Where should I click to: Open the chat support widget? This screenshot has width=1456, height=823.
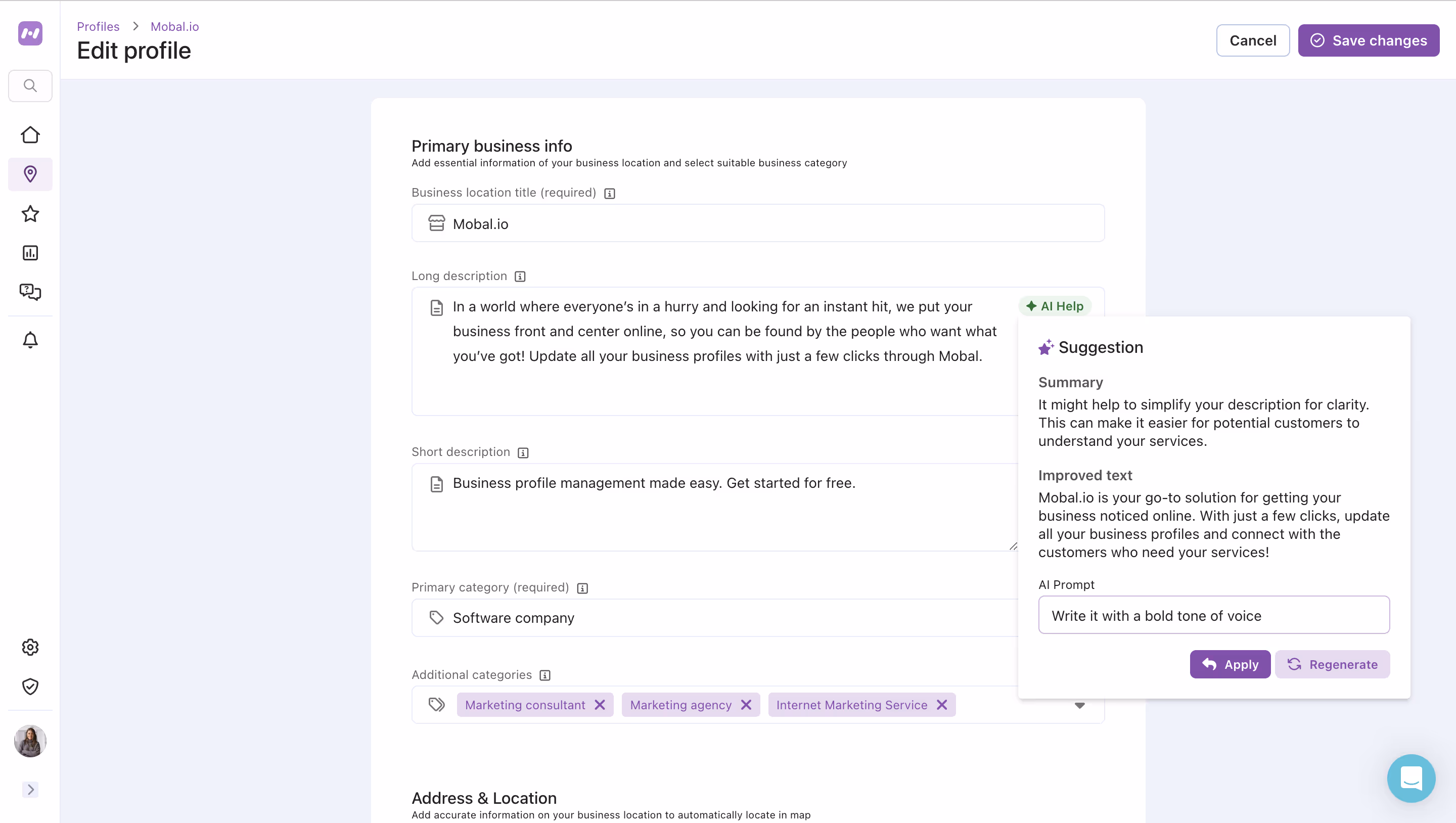click(1411, 779)
